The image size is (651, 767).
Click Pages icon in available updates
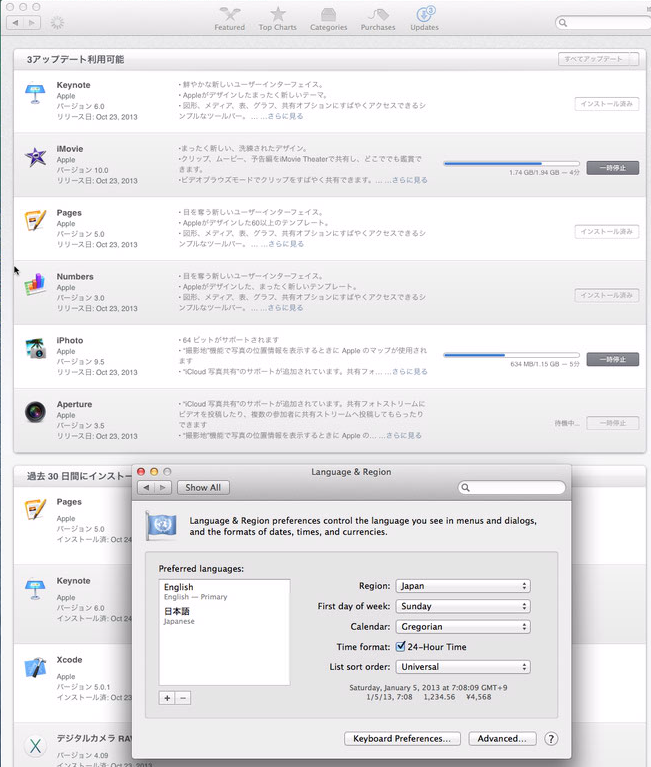35,221
